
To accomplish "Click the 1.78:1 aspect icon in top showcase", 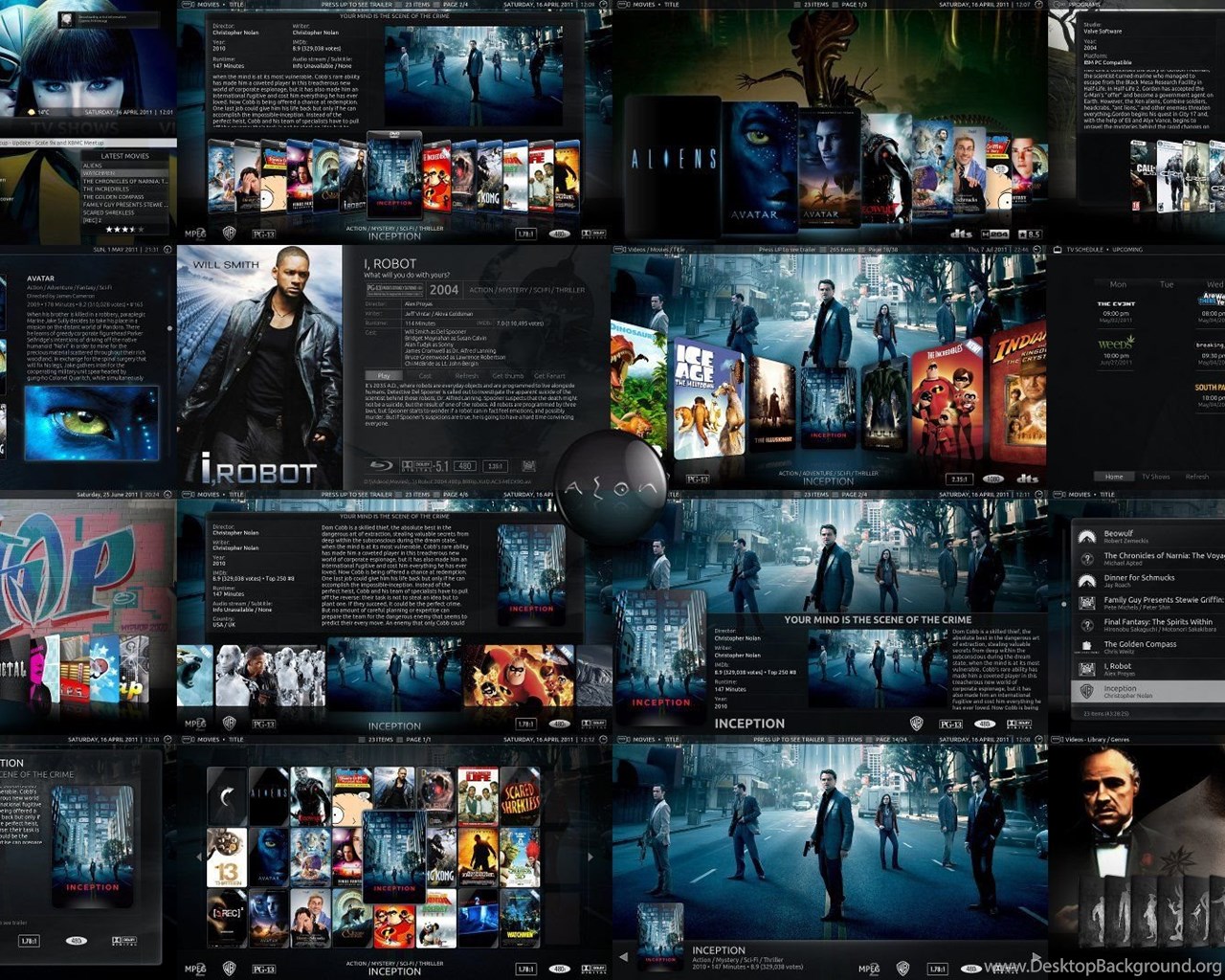I will tap(526, 233).
